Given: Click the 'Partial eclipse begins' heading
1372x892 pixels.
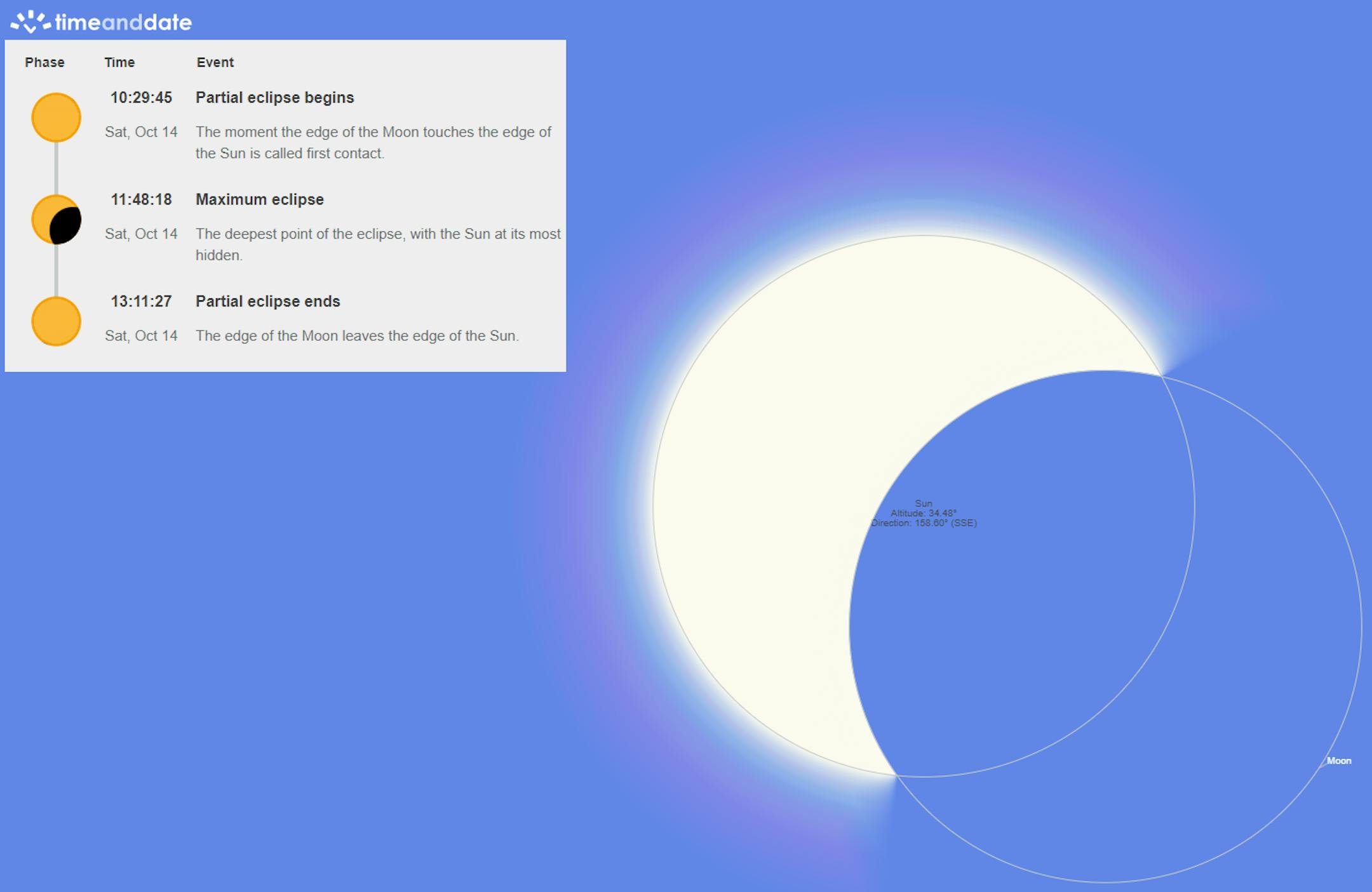Looking at the screenshot, I should [x=274, y=98].
